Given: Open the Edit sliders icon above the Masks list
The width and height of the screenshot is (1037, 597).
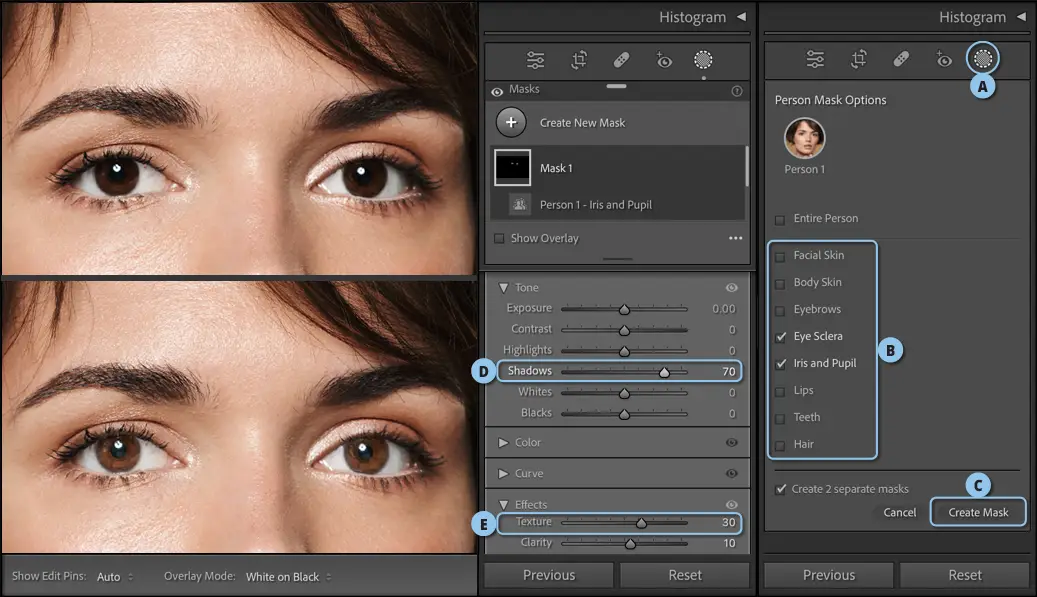Looking at the screenshot, I should coord(536,60).
